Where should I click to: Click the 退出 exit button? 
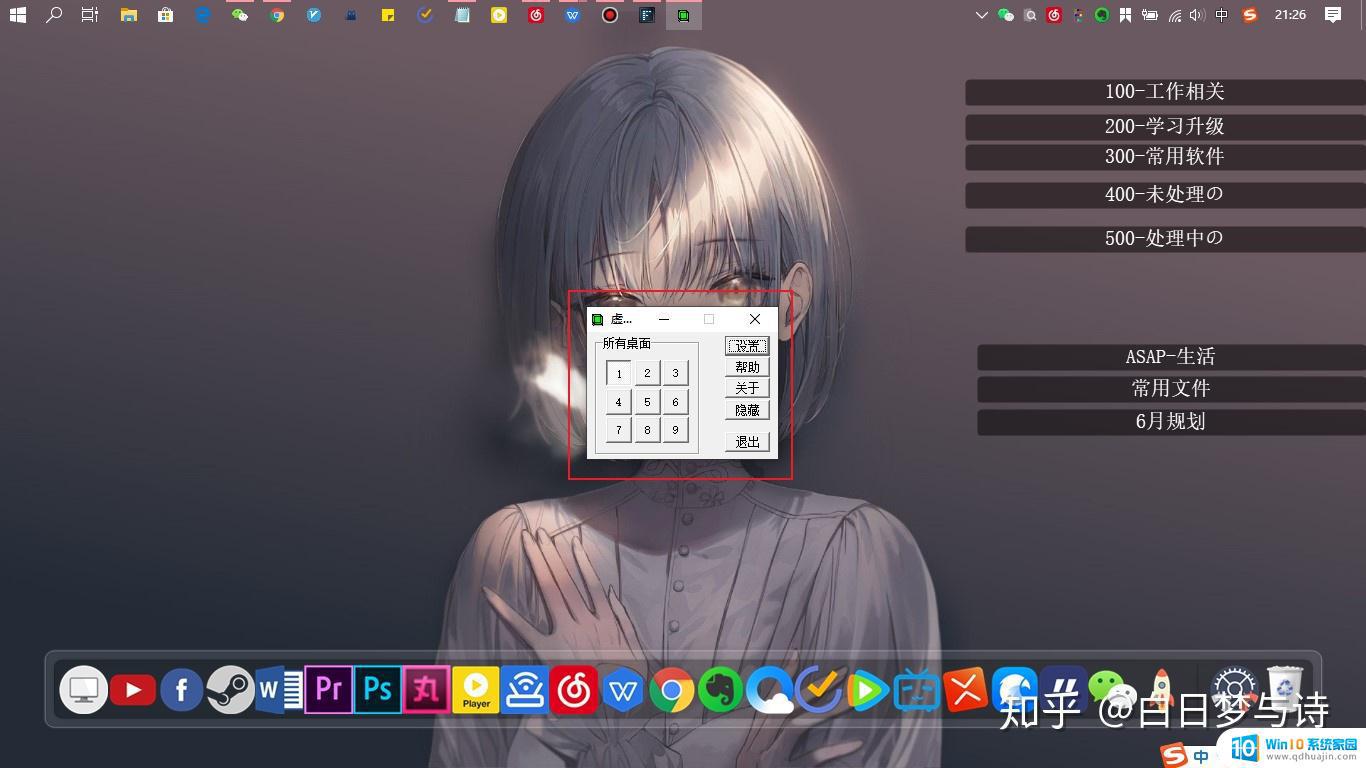click(x=747, y=442)
